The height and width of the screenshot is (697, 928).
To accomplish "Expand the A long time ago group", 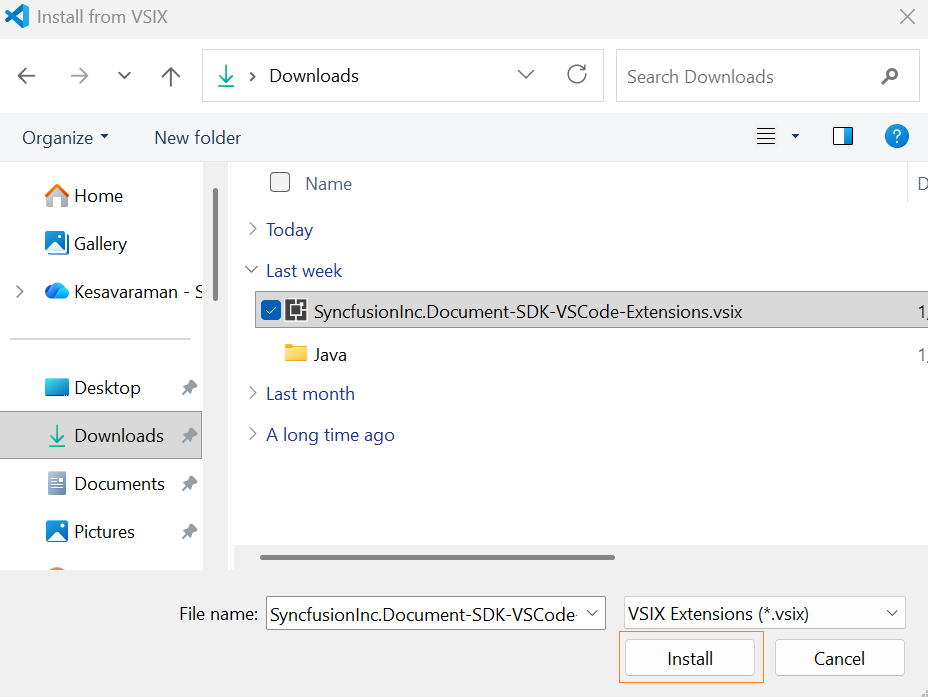I will point(253,434).
